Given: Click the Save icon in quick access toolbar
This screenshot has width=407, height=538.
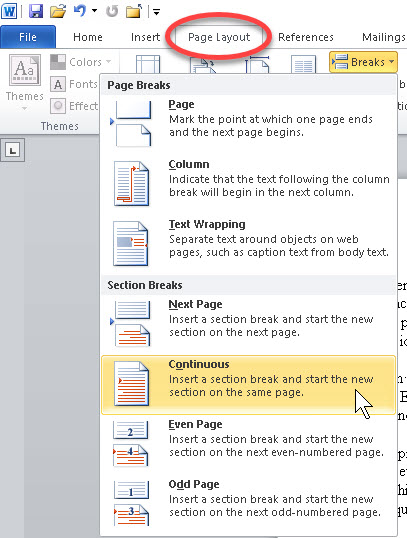Looking at the screenshot, I should click(x=35, y=11).
